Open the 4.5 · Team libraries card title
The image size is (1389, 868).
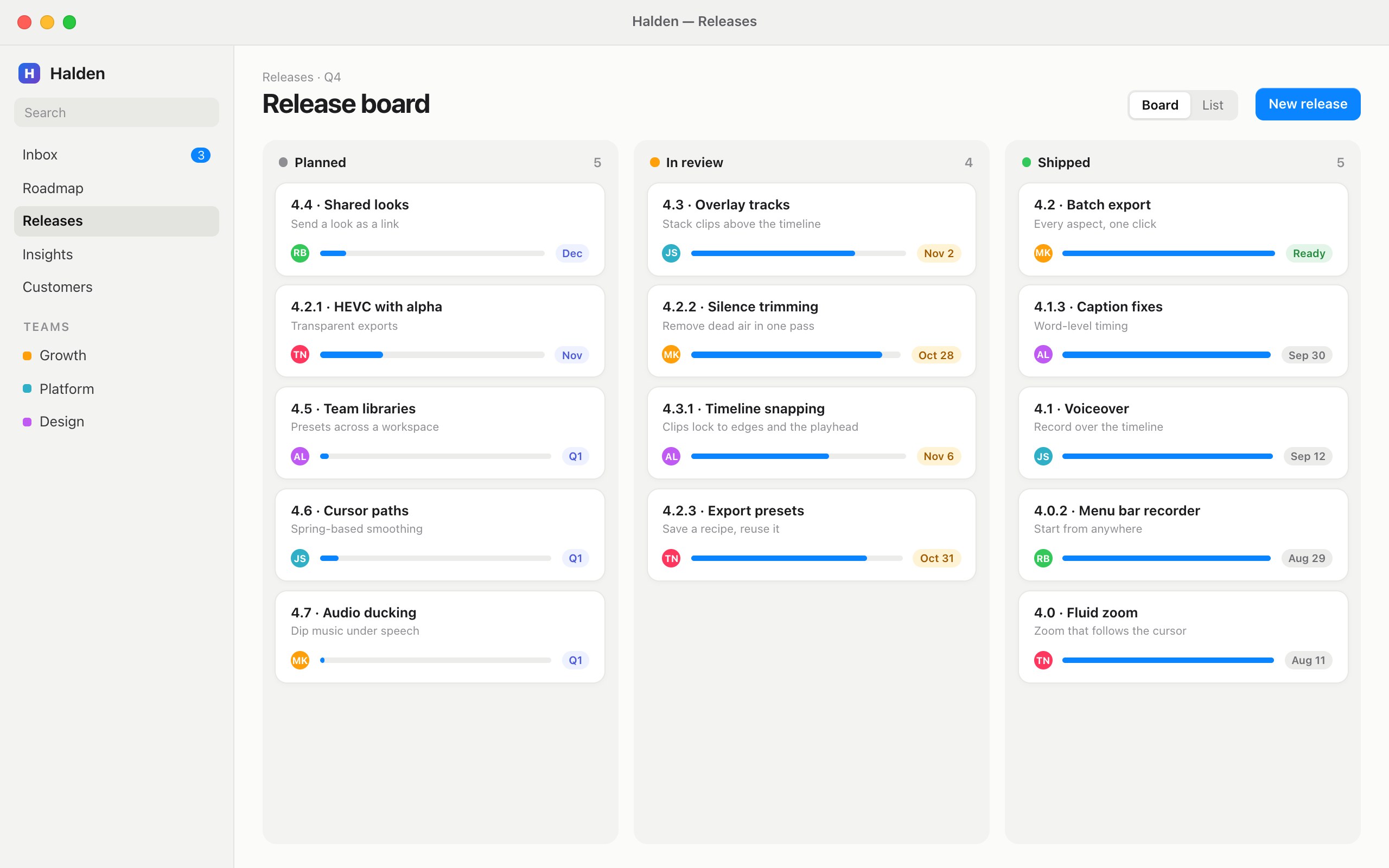(353, 409)
